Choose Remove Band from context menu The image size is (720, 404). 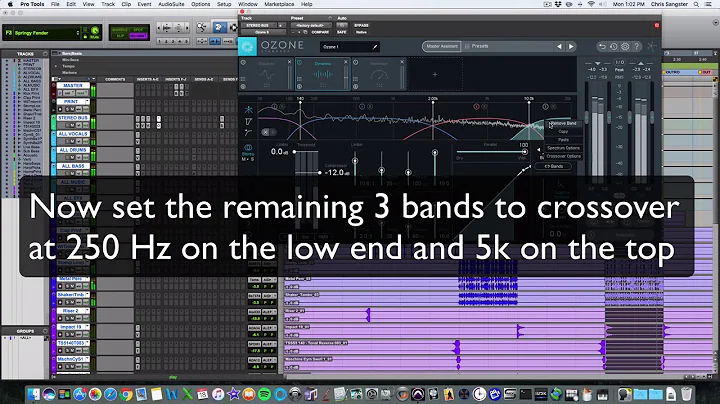tap(563, 123)
